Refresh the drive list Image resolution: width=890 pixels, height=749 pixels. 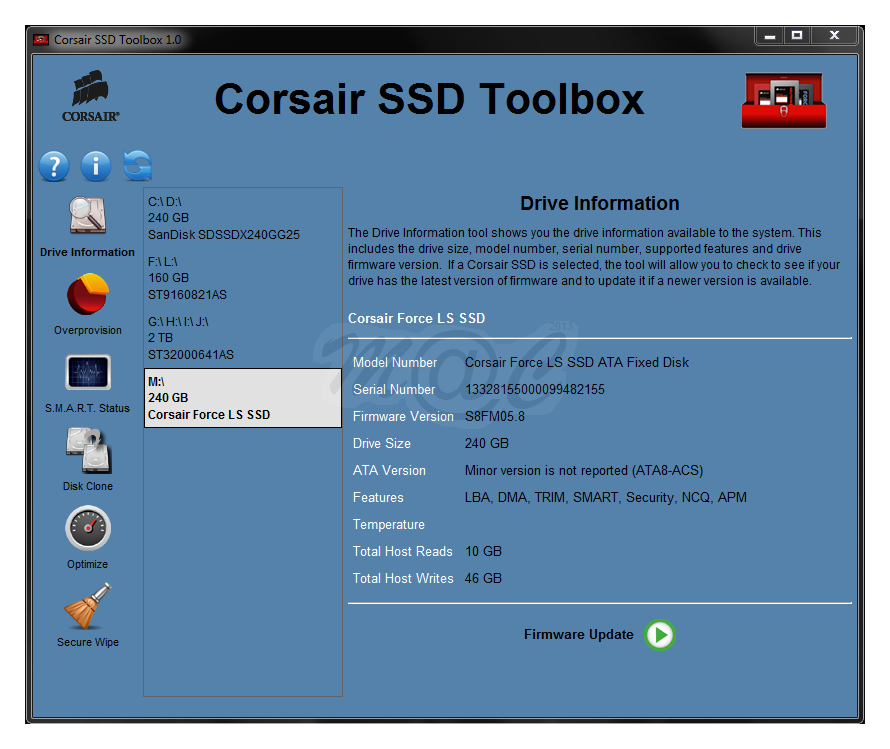click(x=137, y=166)
